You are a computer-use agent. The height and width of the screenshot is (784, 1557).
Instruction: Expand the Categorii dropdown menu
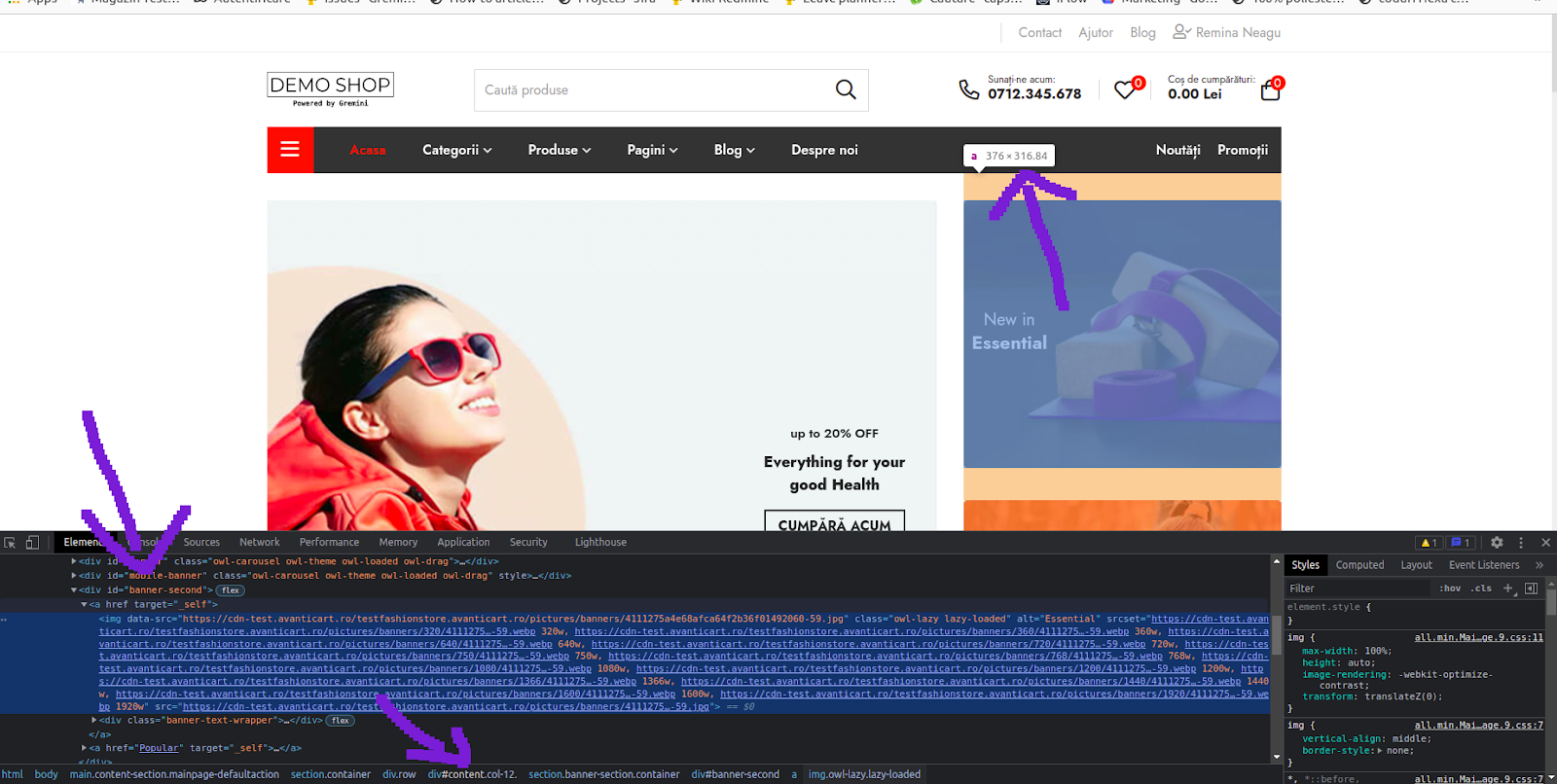pos(457,150)
